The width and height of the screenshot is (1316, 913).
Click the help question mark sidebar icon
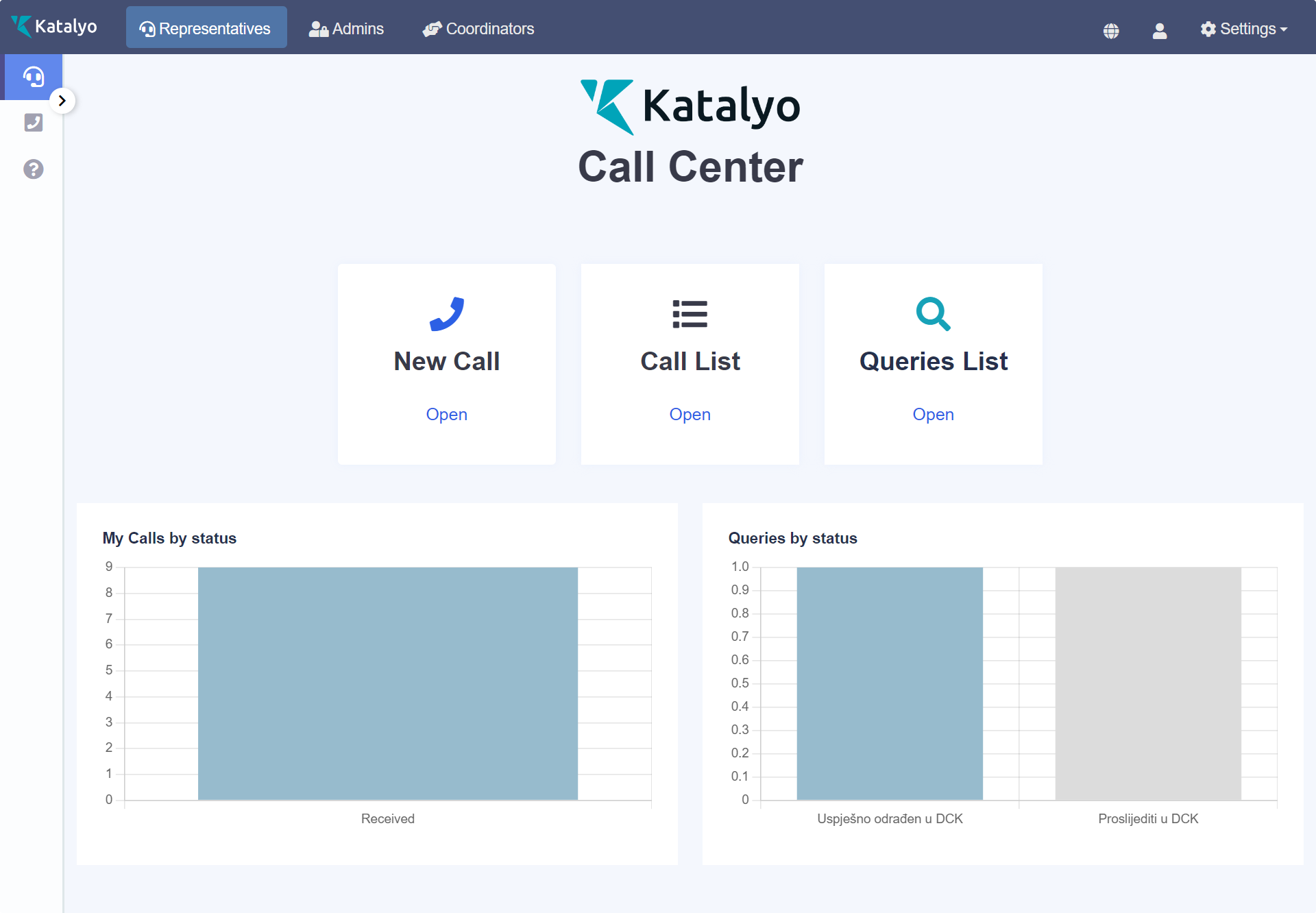tap(33, 169)
